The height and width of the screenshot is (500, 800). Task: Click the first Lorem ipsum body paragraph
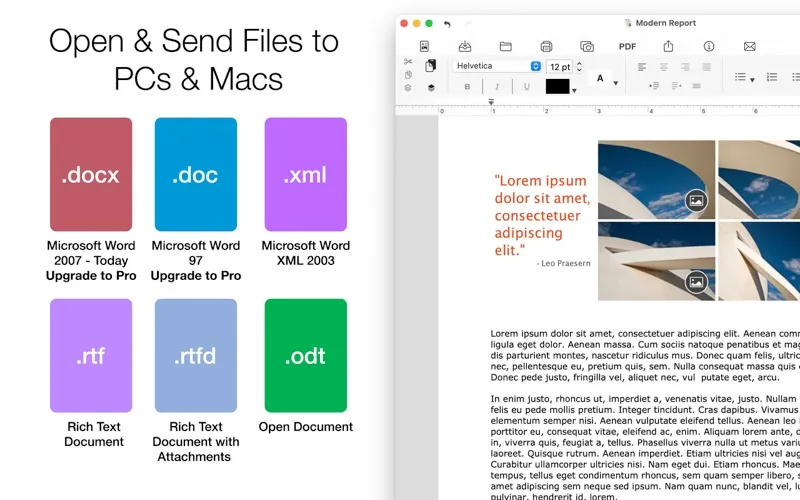645,356
